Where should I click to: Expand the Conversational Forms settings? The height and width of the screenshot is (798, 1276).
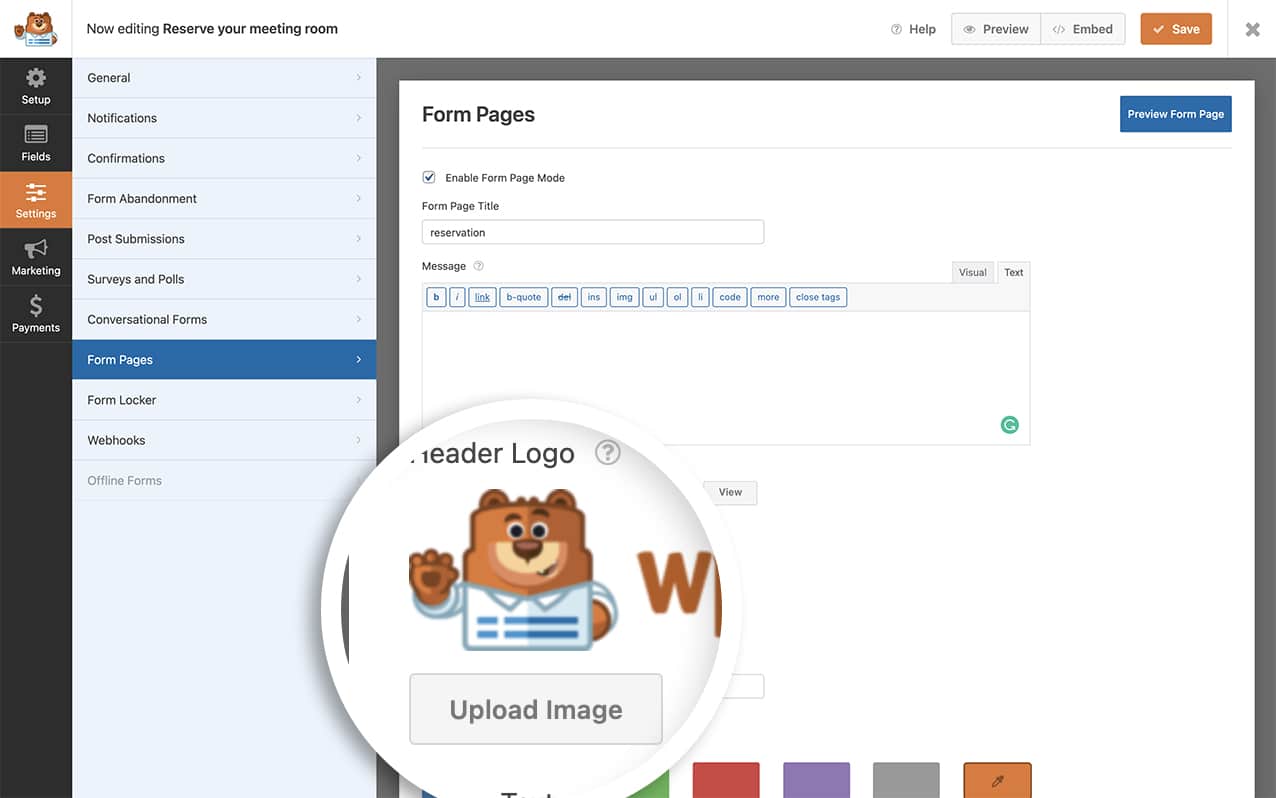click(x=223, y=319)
